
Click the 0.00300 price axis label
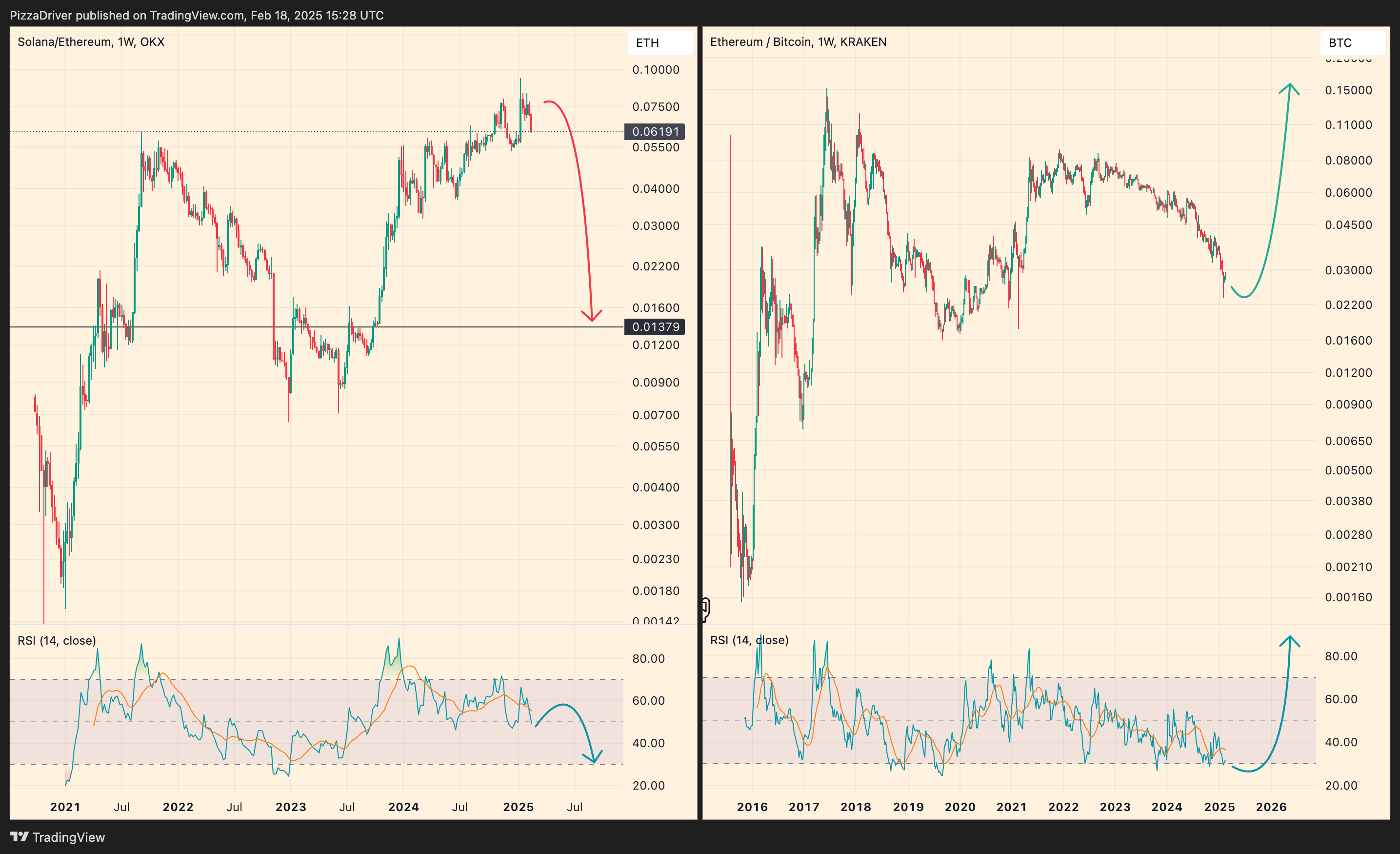[x=656, y=525]
